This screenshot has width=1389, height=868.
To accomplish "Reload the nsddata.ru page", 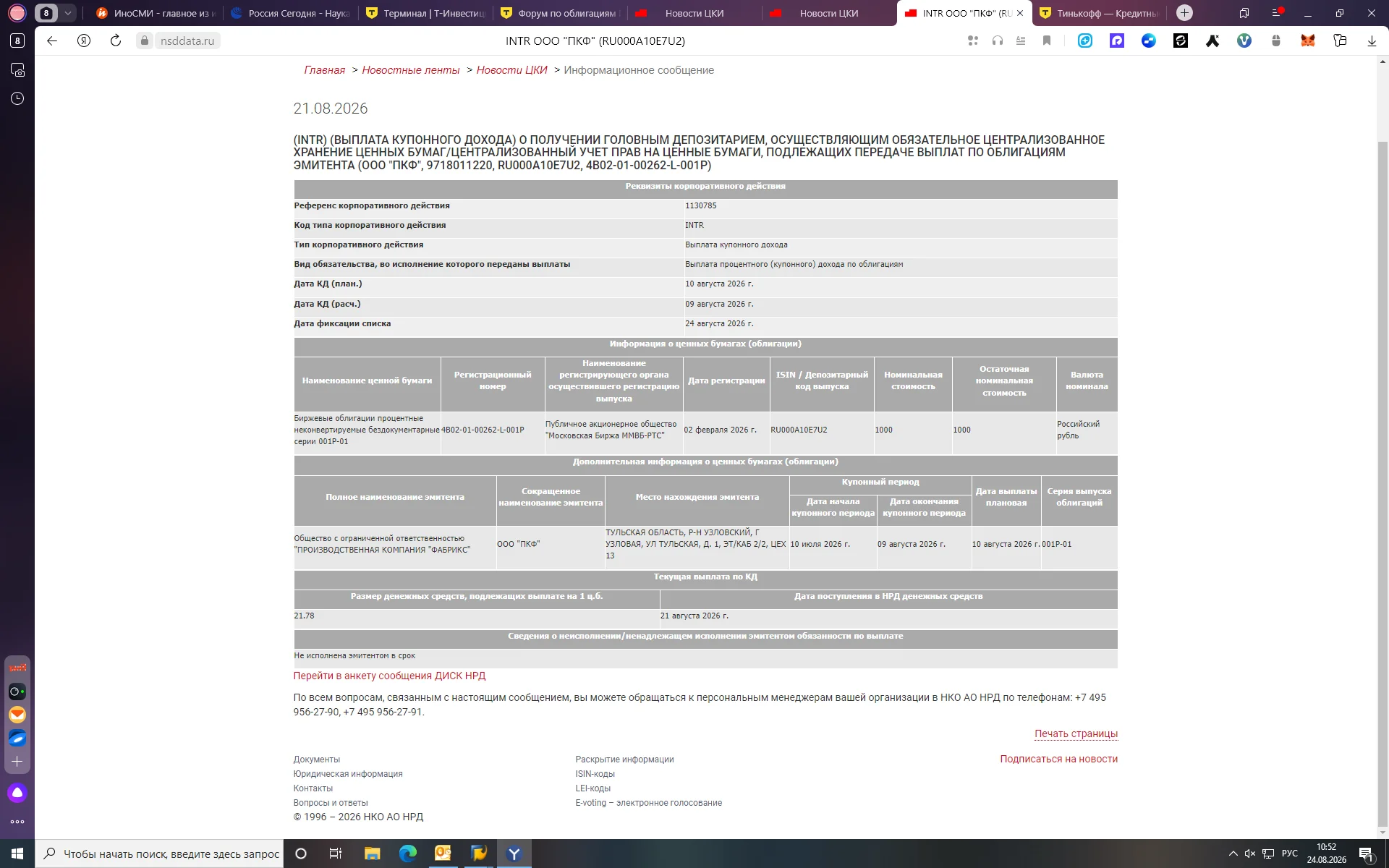I will 116,41.
